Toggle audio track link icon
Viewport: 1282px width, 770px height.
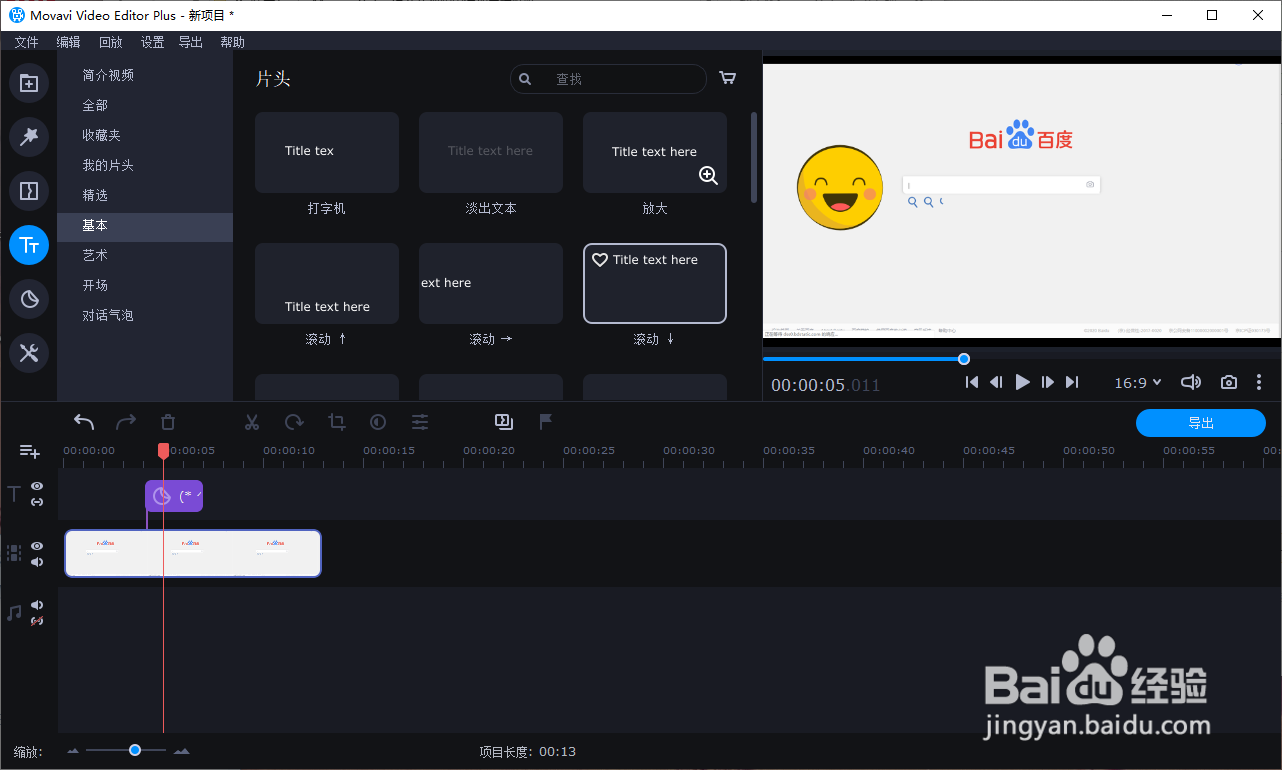pos(37,621)
